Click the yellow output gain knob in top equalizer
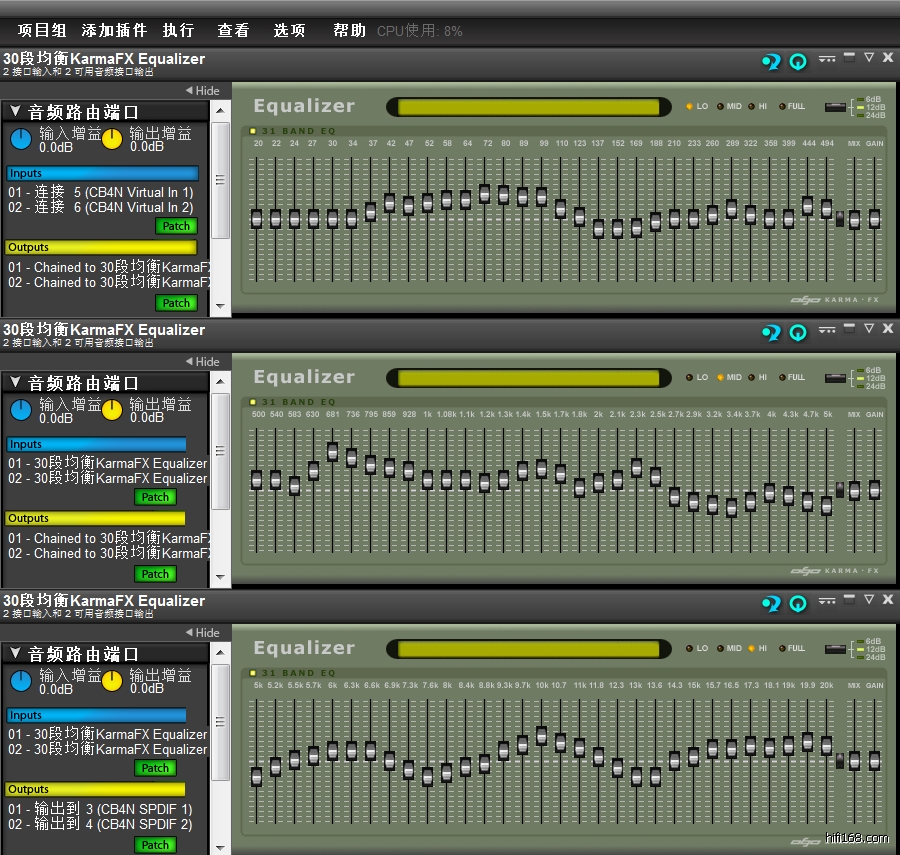Viewport: 900px width, 855px height. click(x=112, y=138)
